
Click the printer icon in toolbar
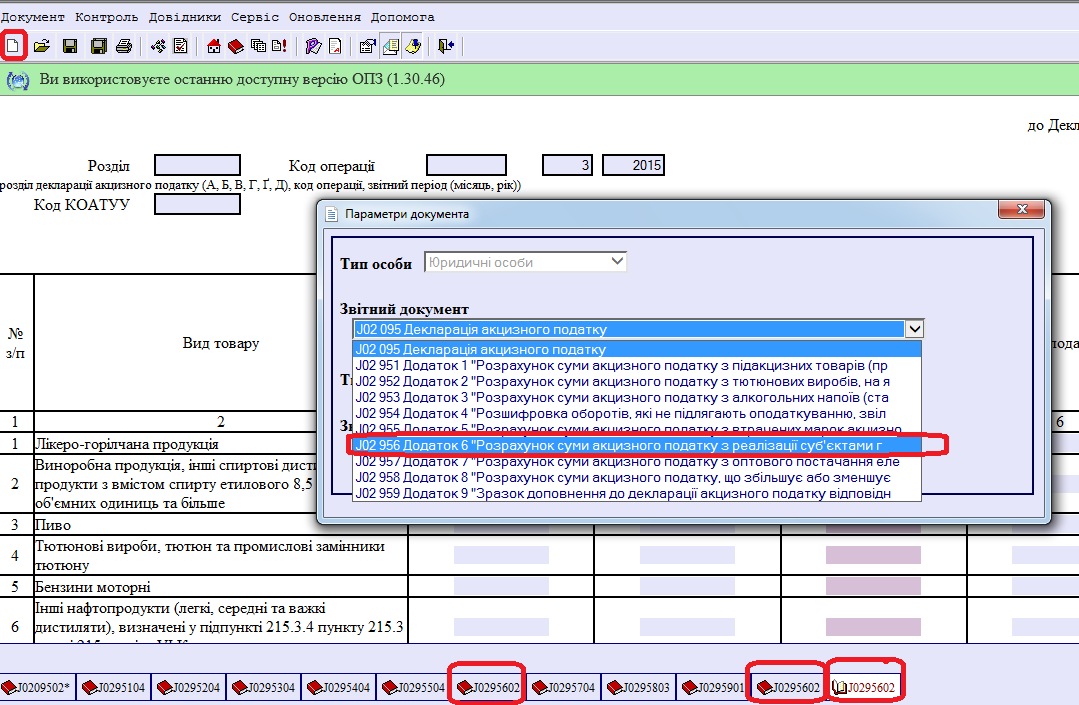coord(123,46)
